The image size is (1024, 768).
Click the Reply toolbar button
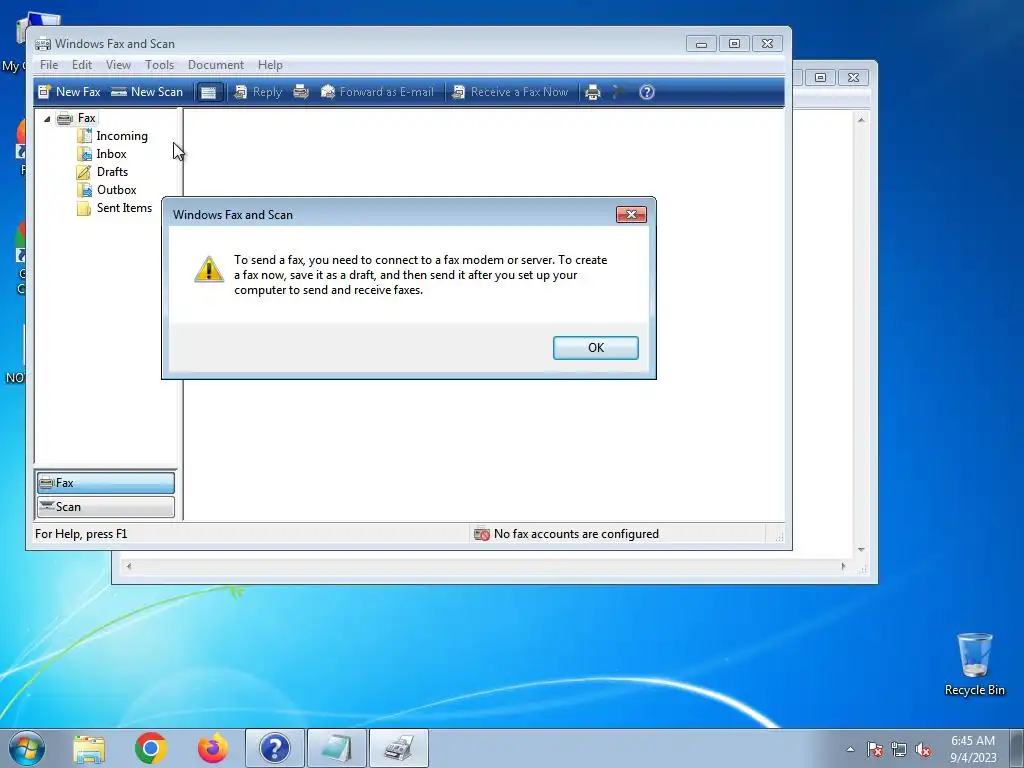(x=259, y=92)
